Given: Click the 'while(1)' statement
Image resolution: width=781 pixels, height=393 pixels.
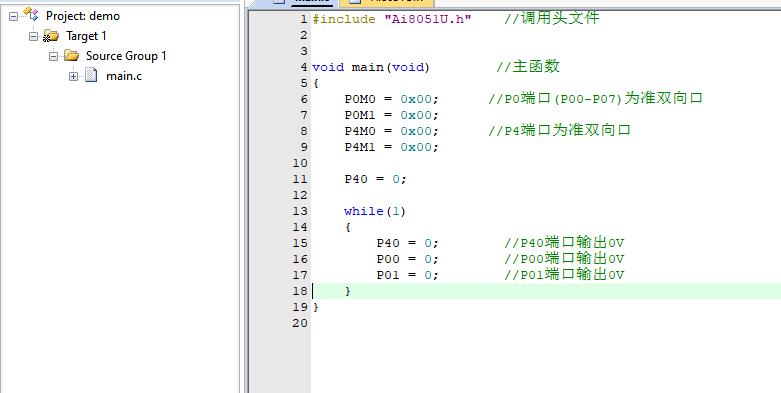Looking at the screenshot, I should 375,211.
